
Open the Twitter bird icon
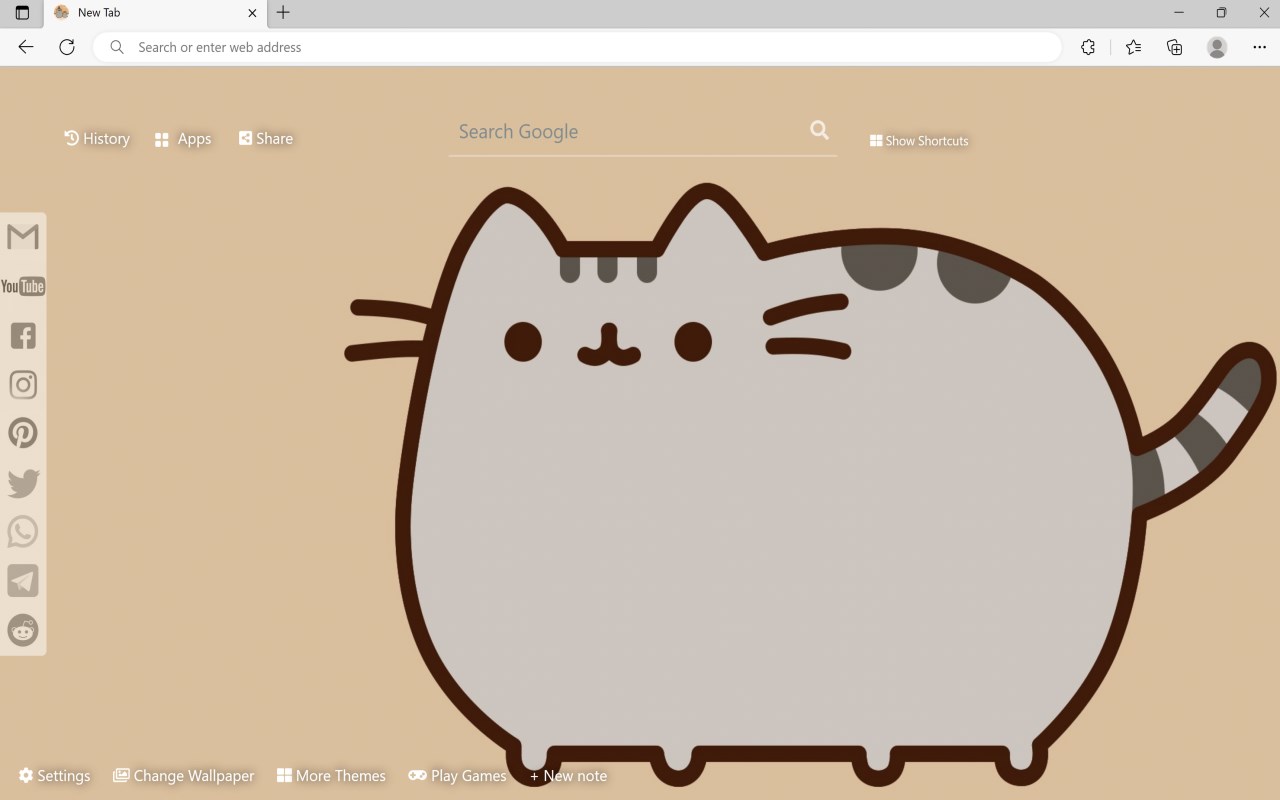23,482
